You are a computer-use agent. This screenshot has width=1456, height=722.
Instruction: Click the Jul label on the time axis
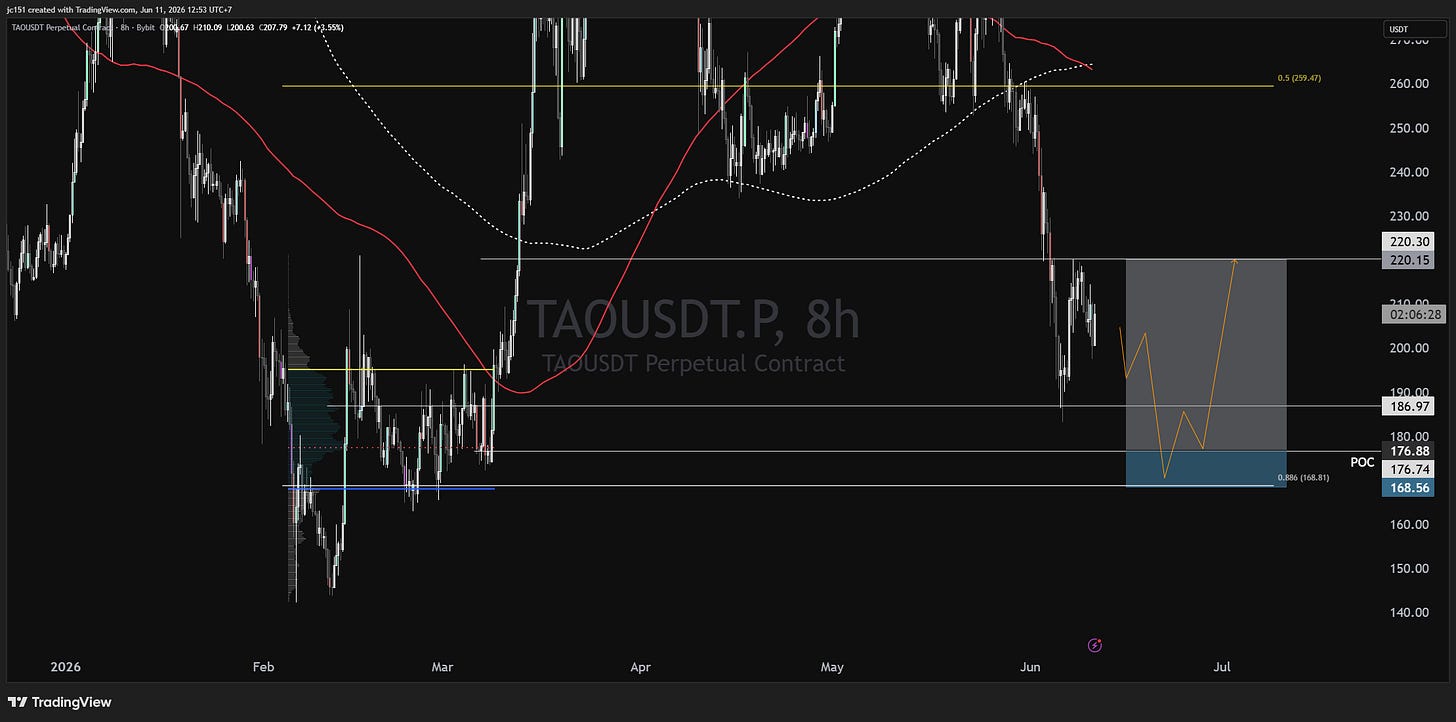1222,666
